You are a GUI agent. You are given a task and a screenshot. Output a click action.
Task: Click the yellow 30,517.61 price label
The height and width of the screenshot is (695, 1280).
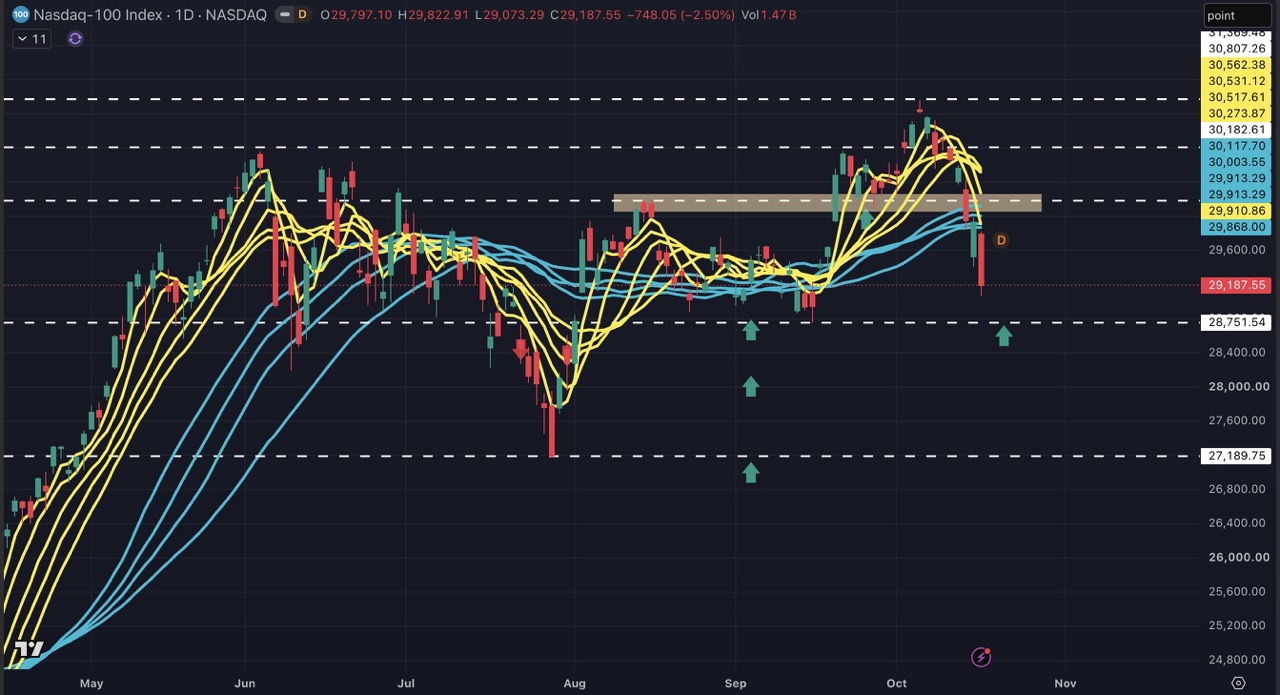tap(1237, 97)
